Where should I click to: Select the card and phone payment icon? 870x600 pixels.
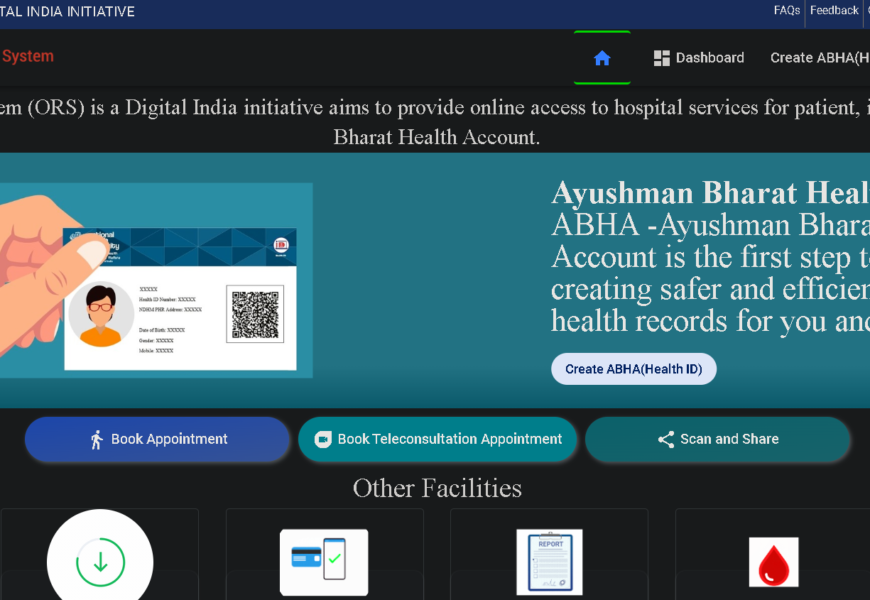point(324,562)
